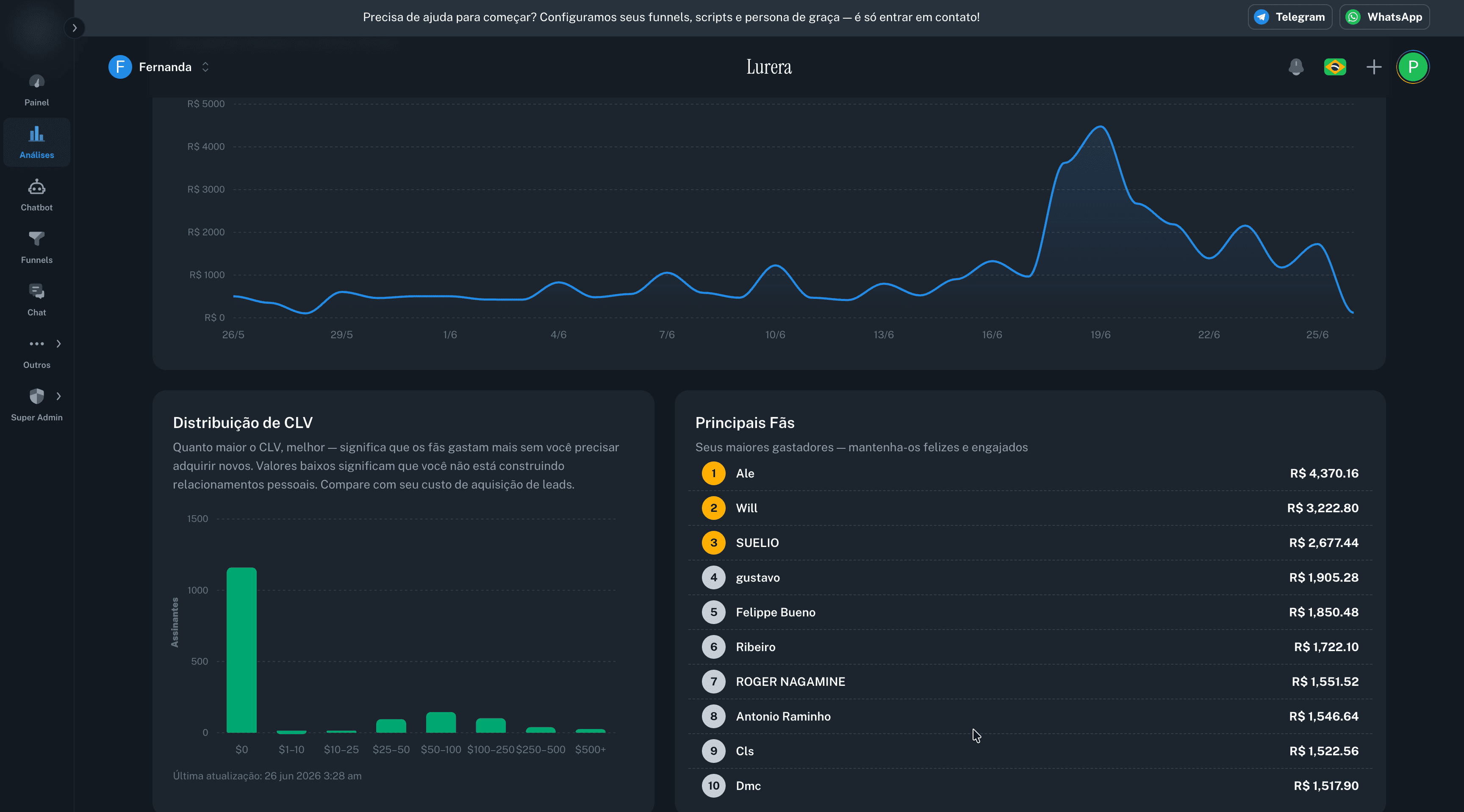Open the Super Admin shield icon

(36, 396)
